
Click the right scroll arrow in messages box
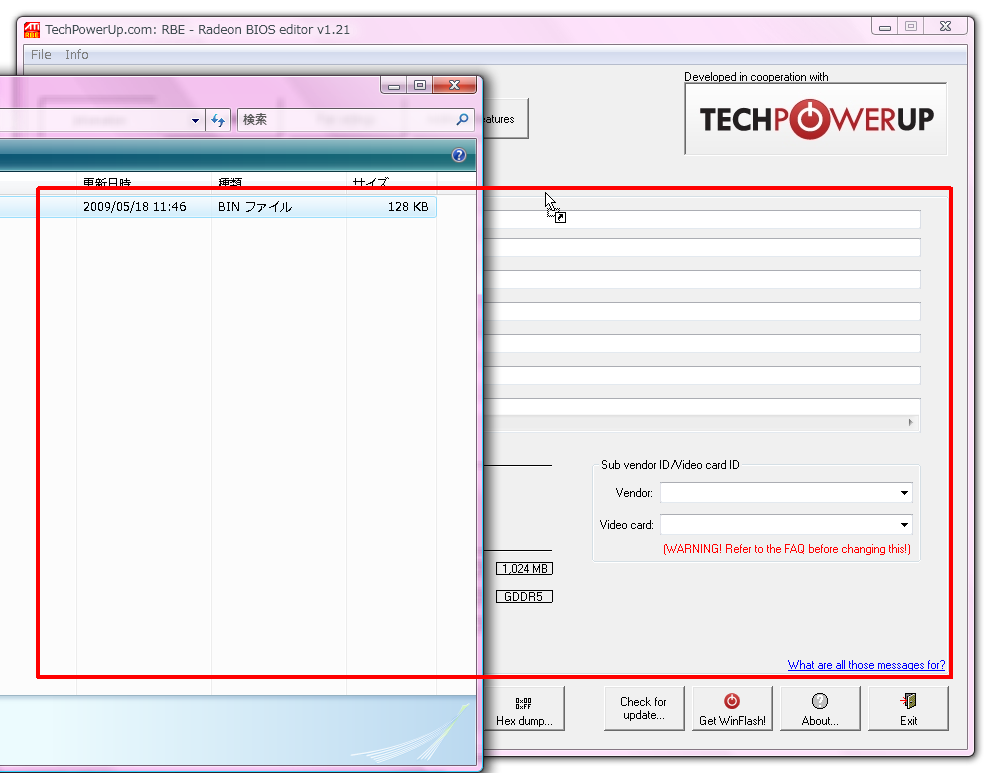[910, 422]
